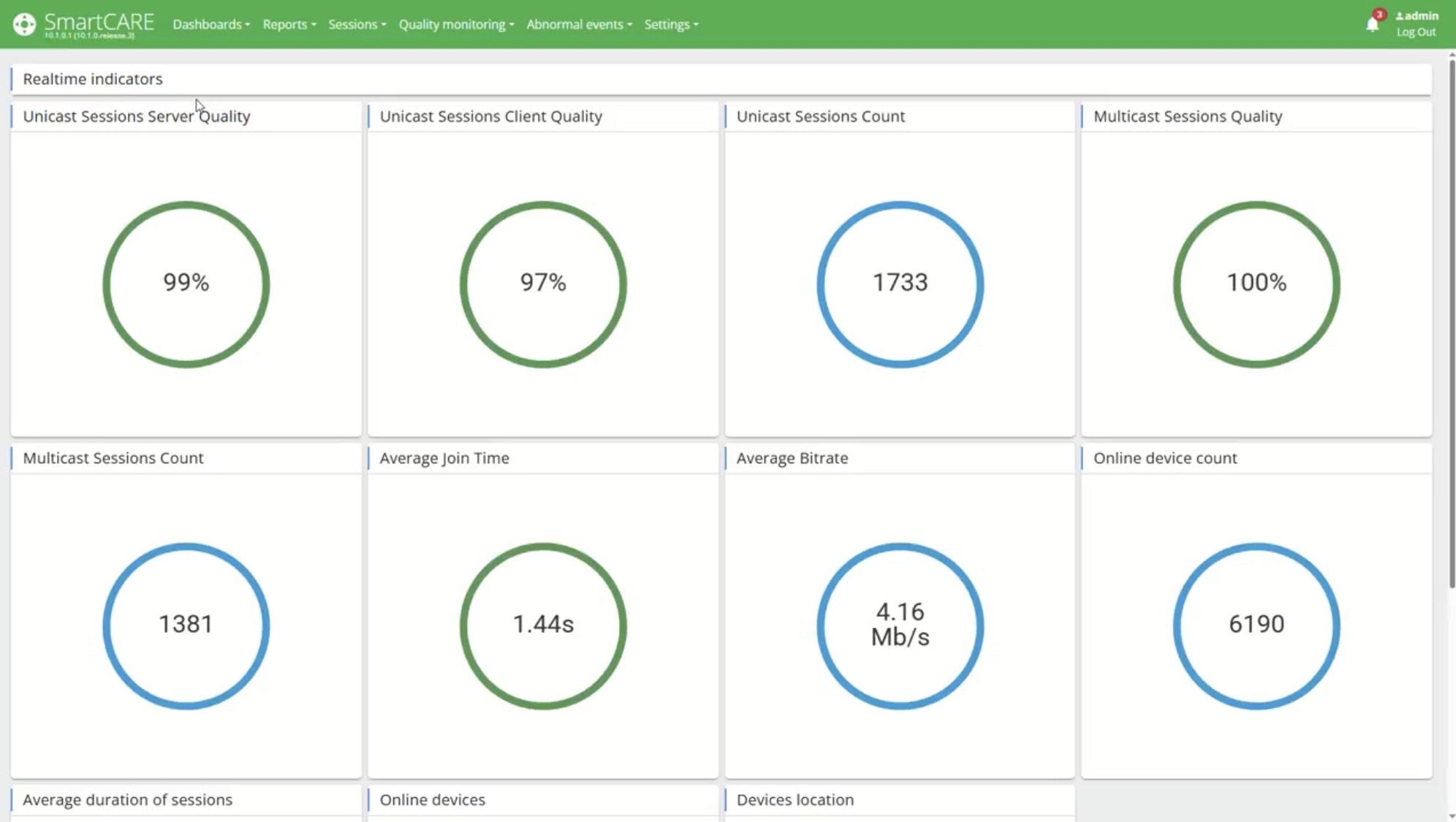Open the Abnormal events dropdown

(x=579, y=24)
